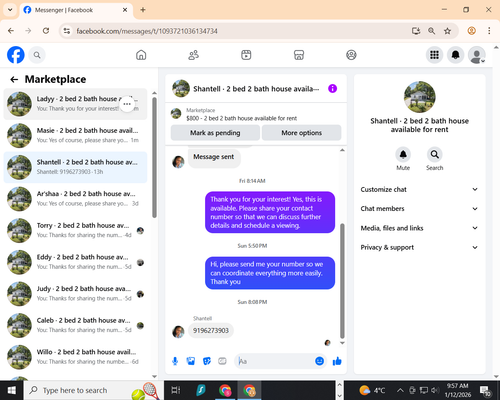Reload the Messenger page
This screenshot has height=400, width=500.
pos(46,31)
